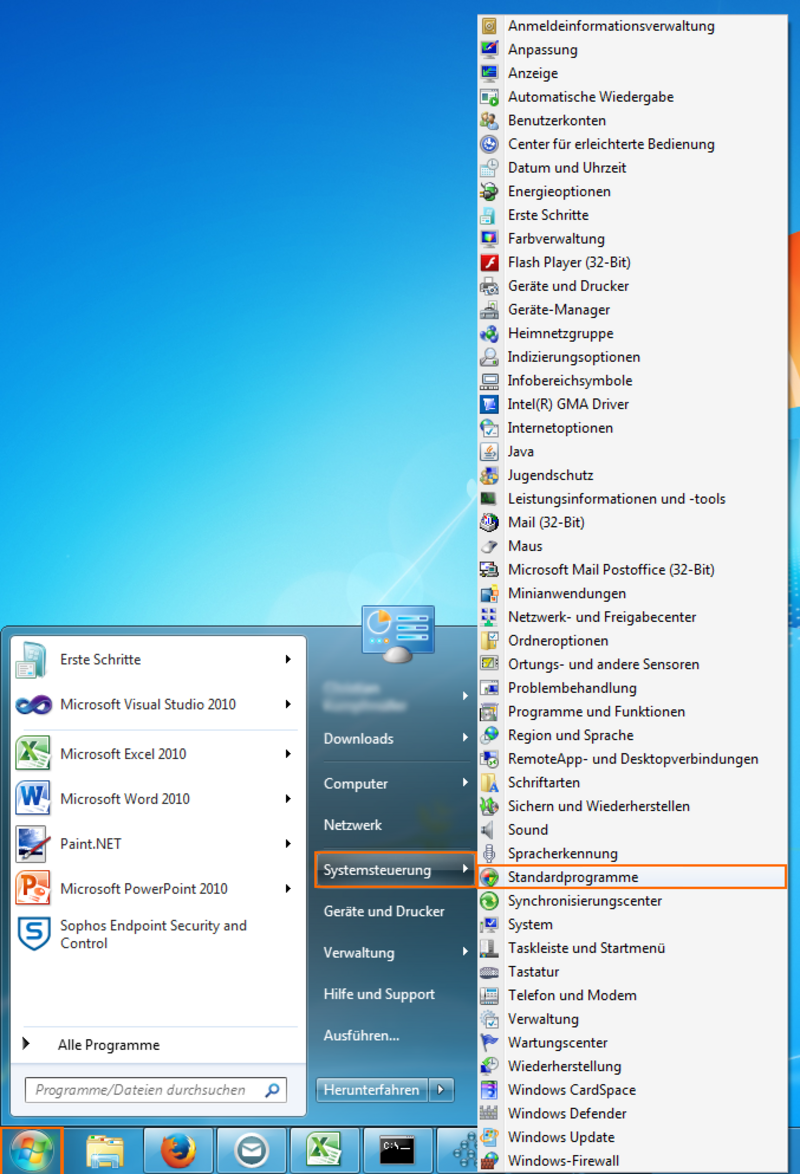Expand the Microsoft Excel 2010 jump list arrow

point(288,754)
